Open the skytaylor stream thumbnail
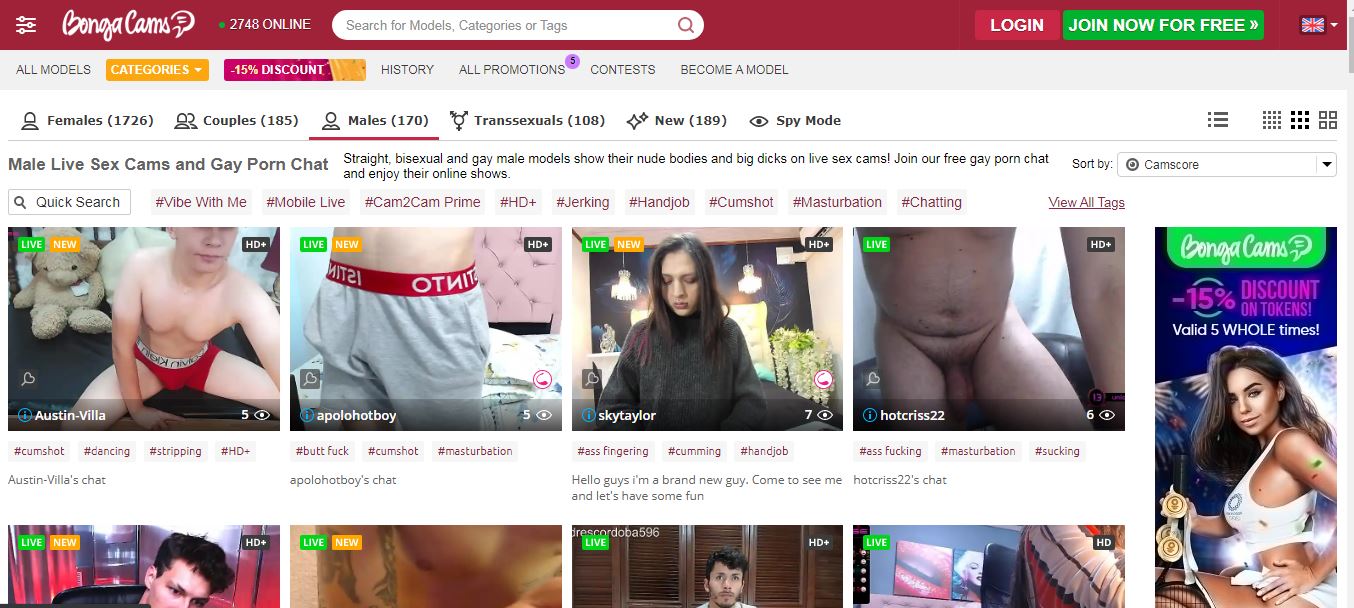This screenshot has width=1354, height=608. [707, 329]
